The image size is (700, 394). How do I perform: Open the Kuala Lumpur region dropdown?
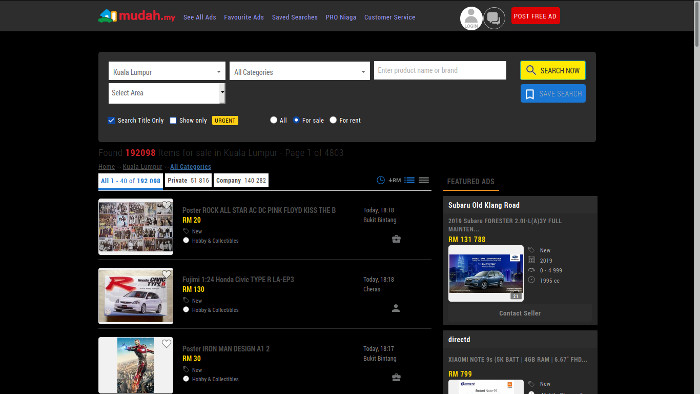[167, 71]
